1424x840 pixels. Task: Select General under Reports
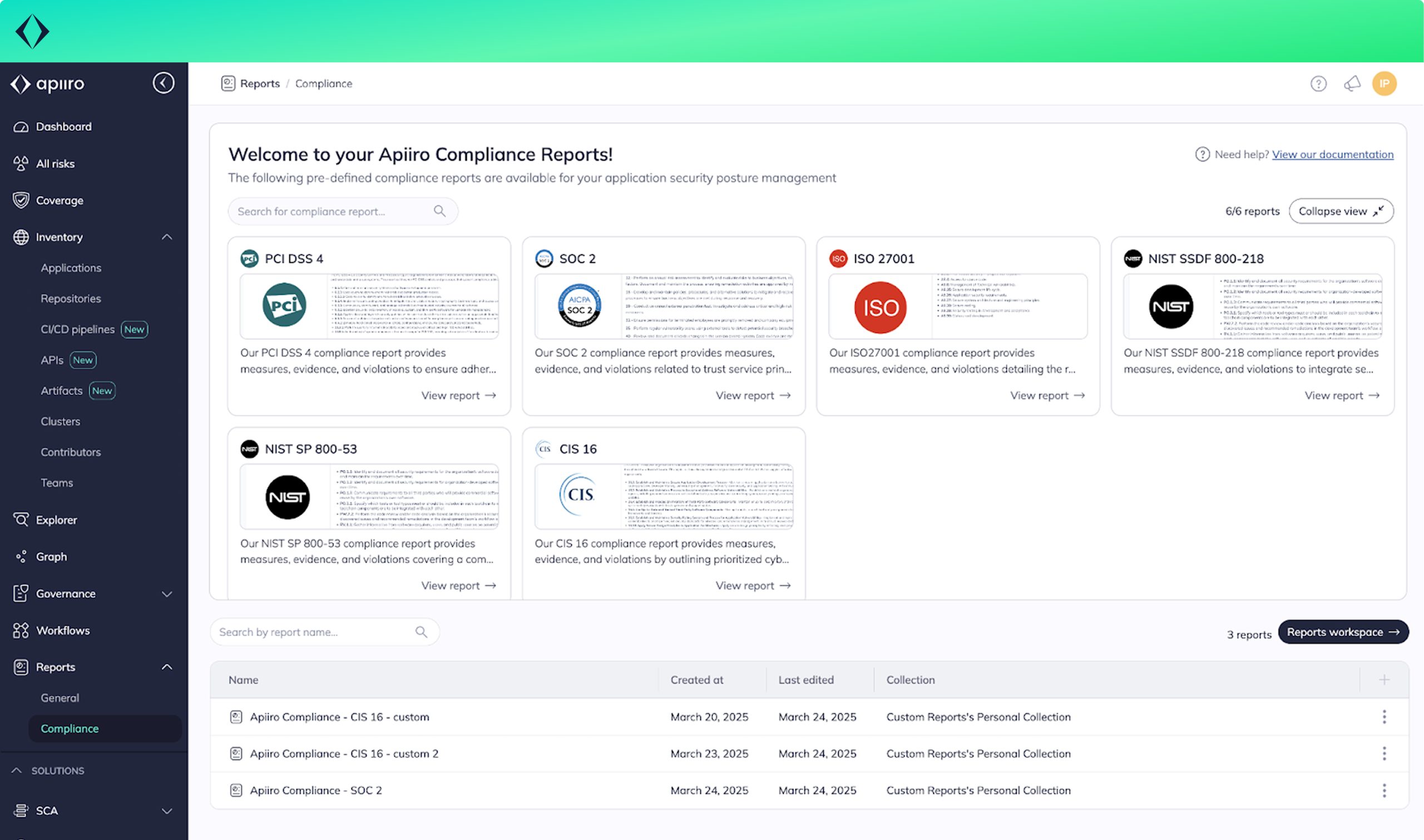(60, 698)
